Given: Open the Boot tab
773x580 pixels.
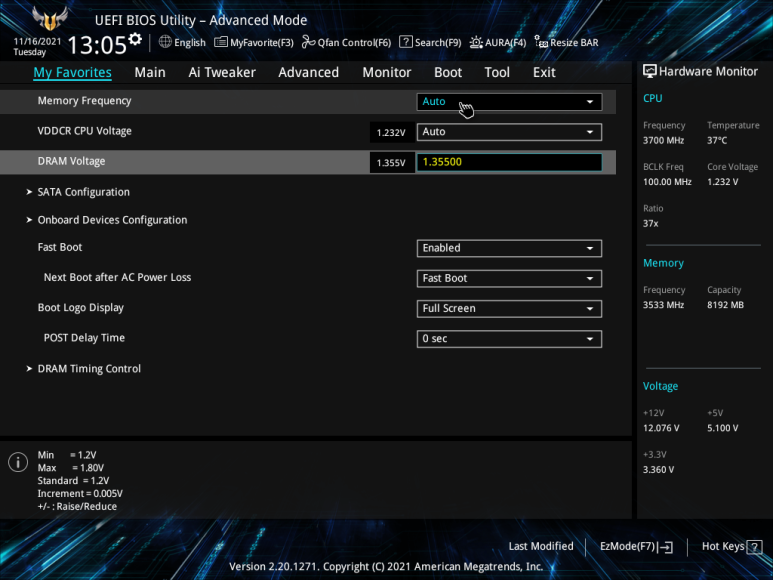Looking at the screenshot, I should click(x=448, y=72).
